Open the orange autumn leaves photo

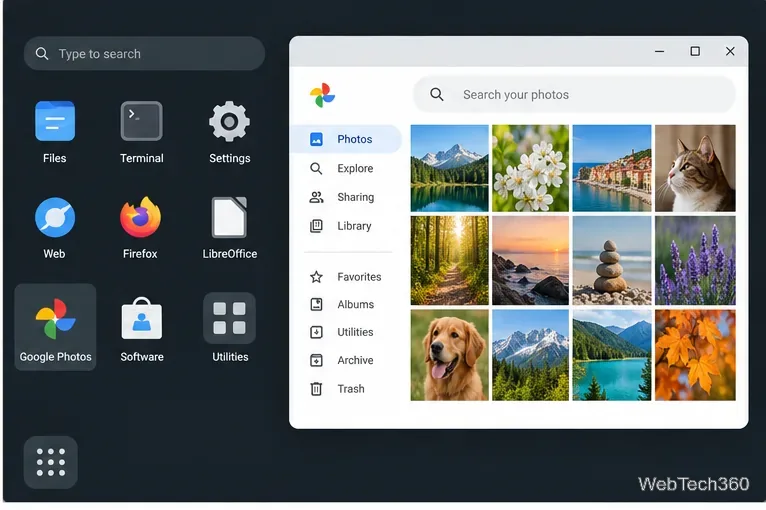point(695,355)
